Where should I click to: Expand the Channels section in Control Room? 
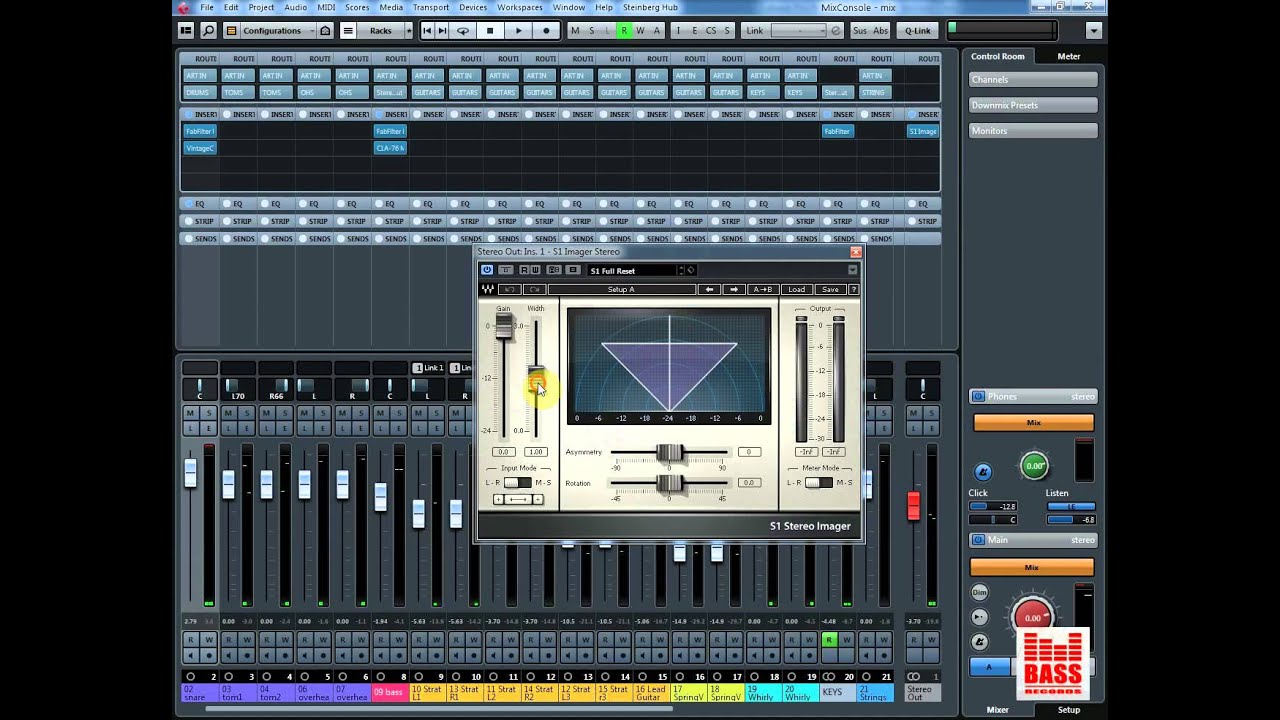(x=1034, y=80)
